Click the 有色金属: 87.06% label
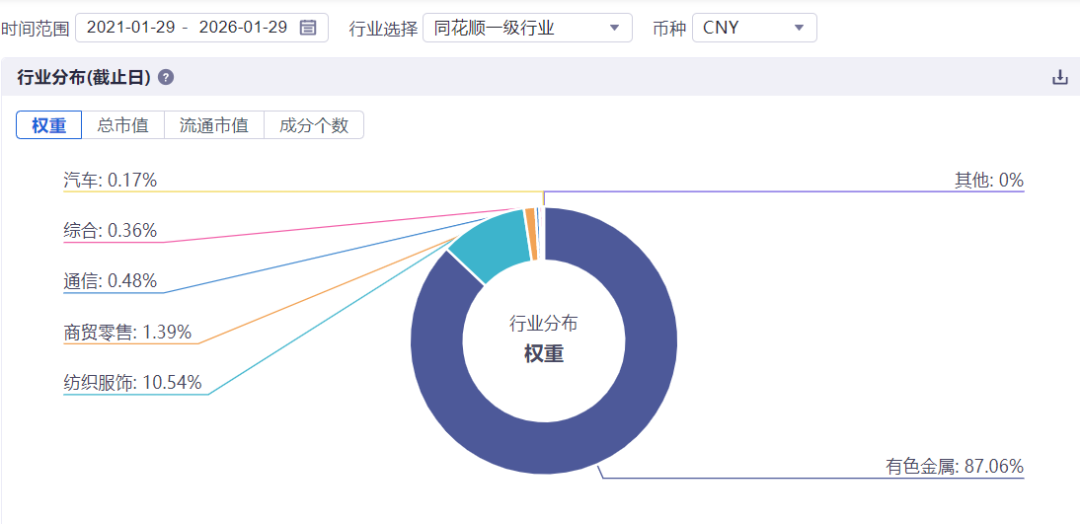Viewport: 1080px width, 524px height. click(955, 466)
